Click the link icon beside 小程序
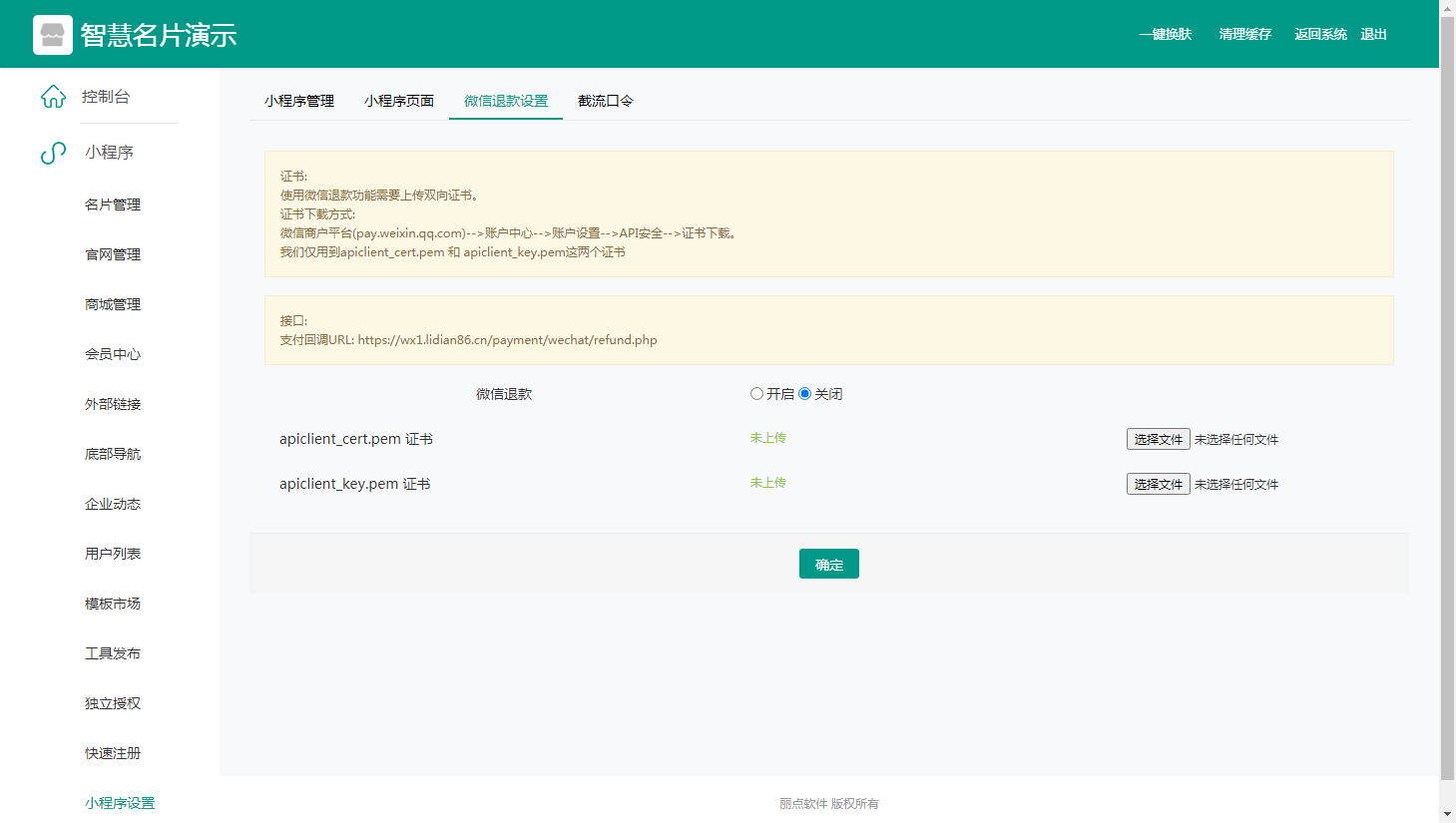 [x=53, y=153]
